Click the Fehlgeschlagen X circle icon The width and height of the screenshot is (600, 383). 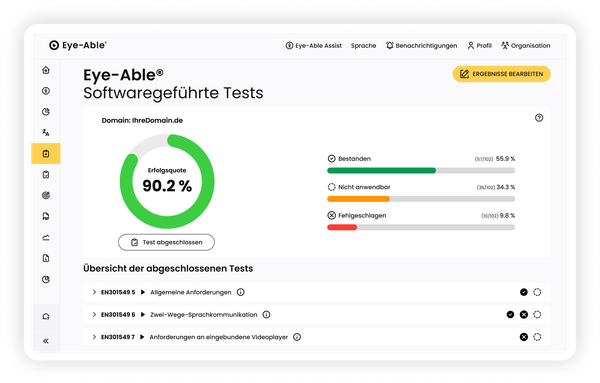click(332, 215)
